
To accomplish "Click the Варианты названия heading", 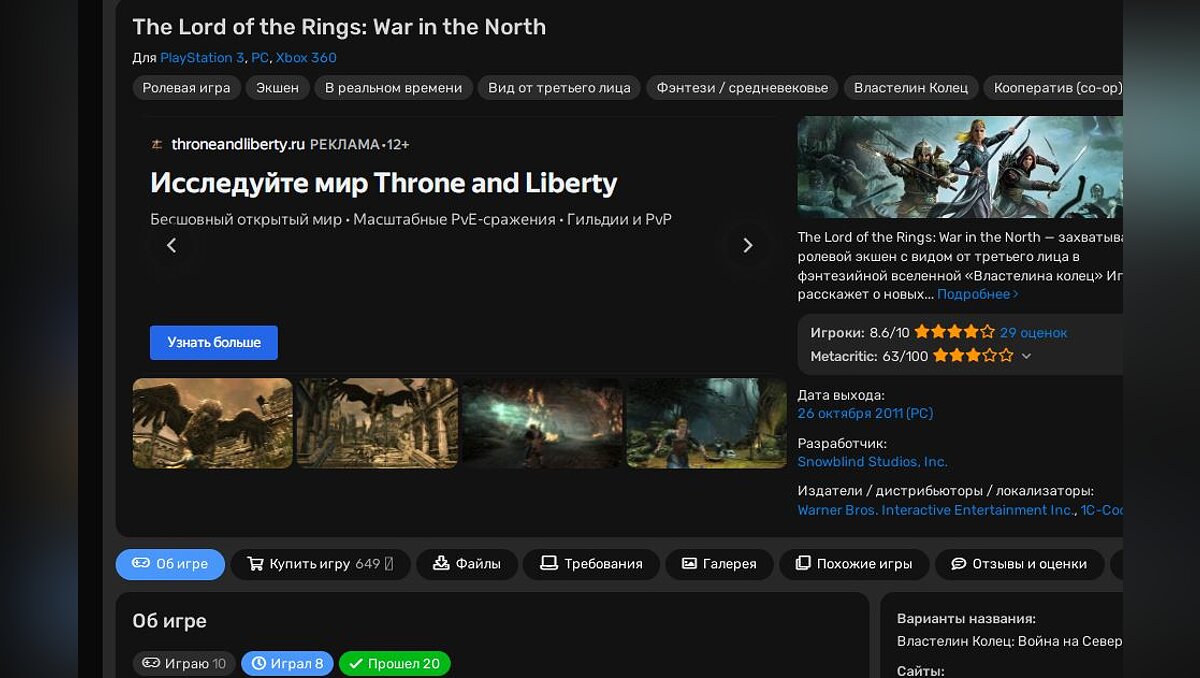I will (x=966, y=619).
